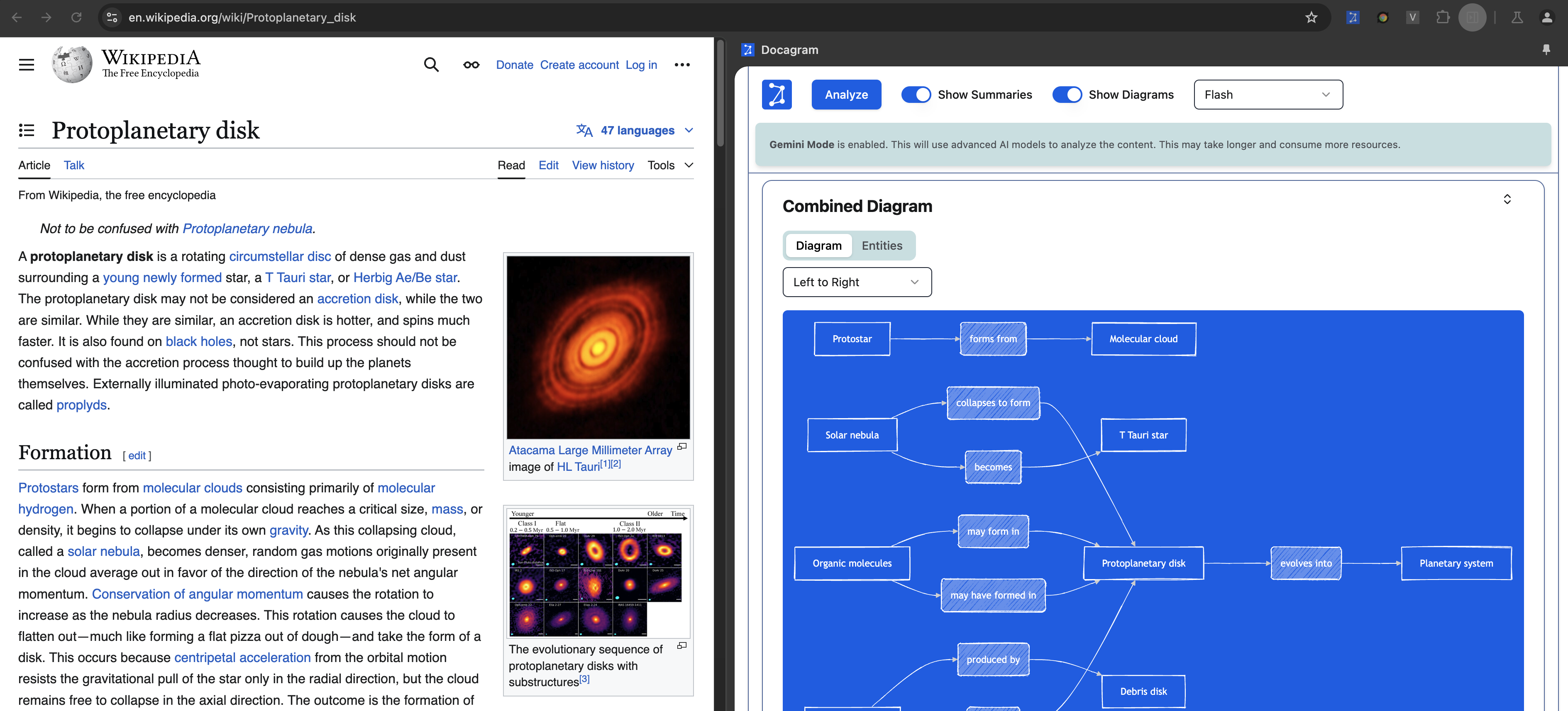Toggle the table of contents list icon
This screenshot has width=1568, height=711.
[26, 130]
